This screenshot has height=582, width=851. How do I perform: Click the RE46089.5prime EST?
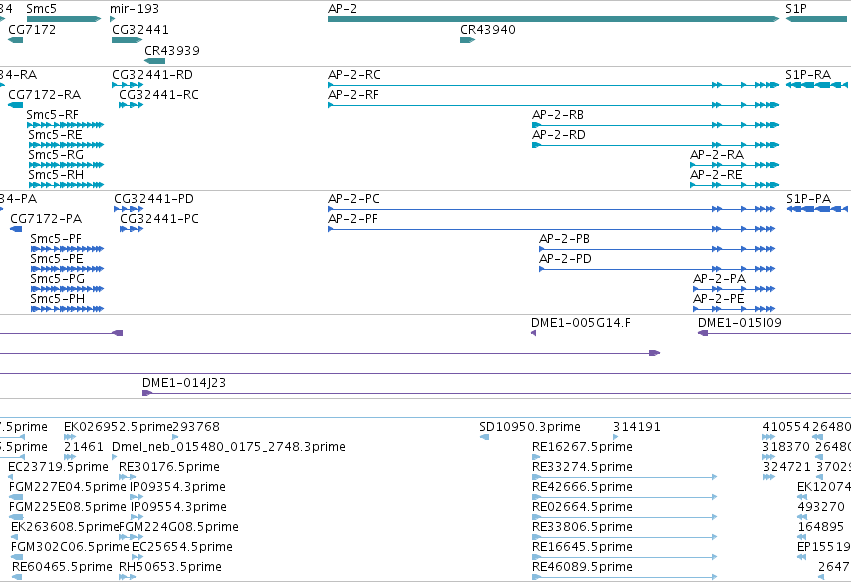coord(625,577)
